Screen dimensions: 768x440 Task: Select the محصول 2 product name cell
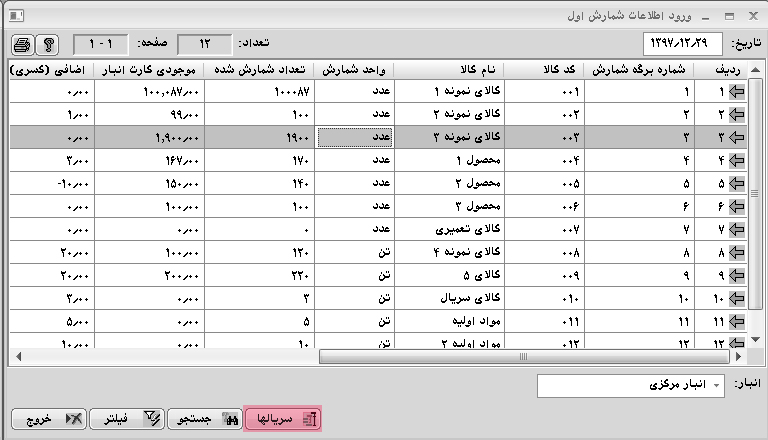click(448, 184)
